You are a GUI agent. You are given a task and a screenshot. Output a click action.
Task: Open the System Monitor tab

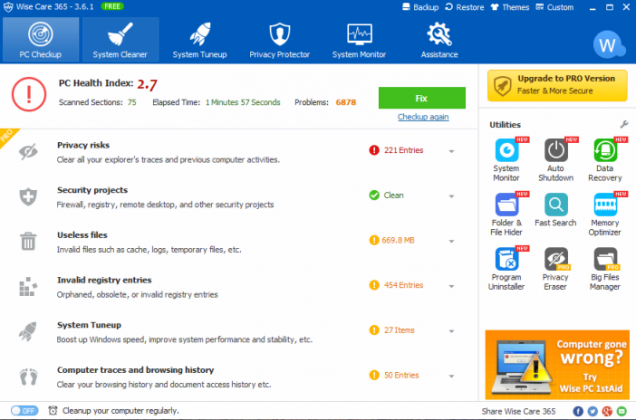(x=359, y=39)
